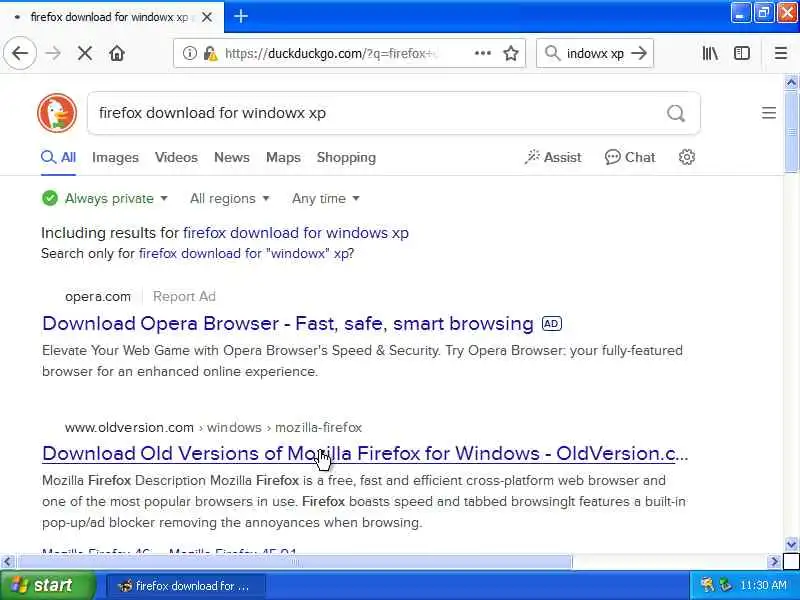The image size is (800, 600).
Task: Open the Download Opera Browser ad result
Action: (x=288, y=323)
